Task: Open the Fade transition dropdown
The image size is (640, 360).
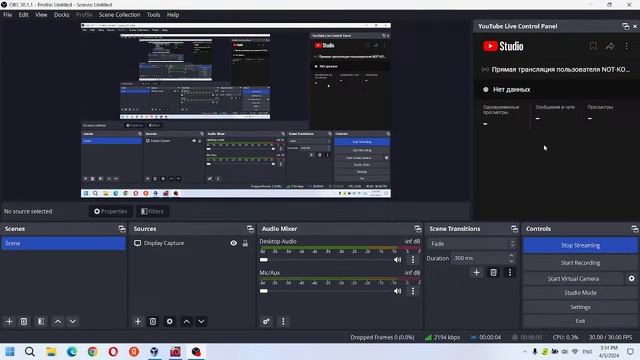Action: coord(471,244)
